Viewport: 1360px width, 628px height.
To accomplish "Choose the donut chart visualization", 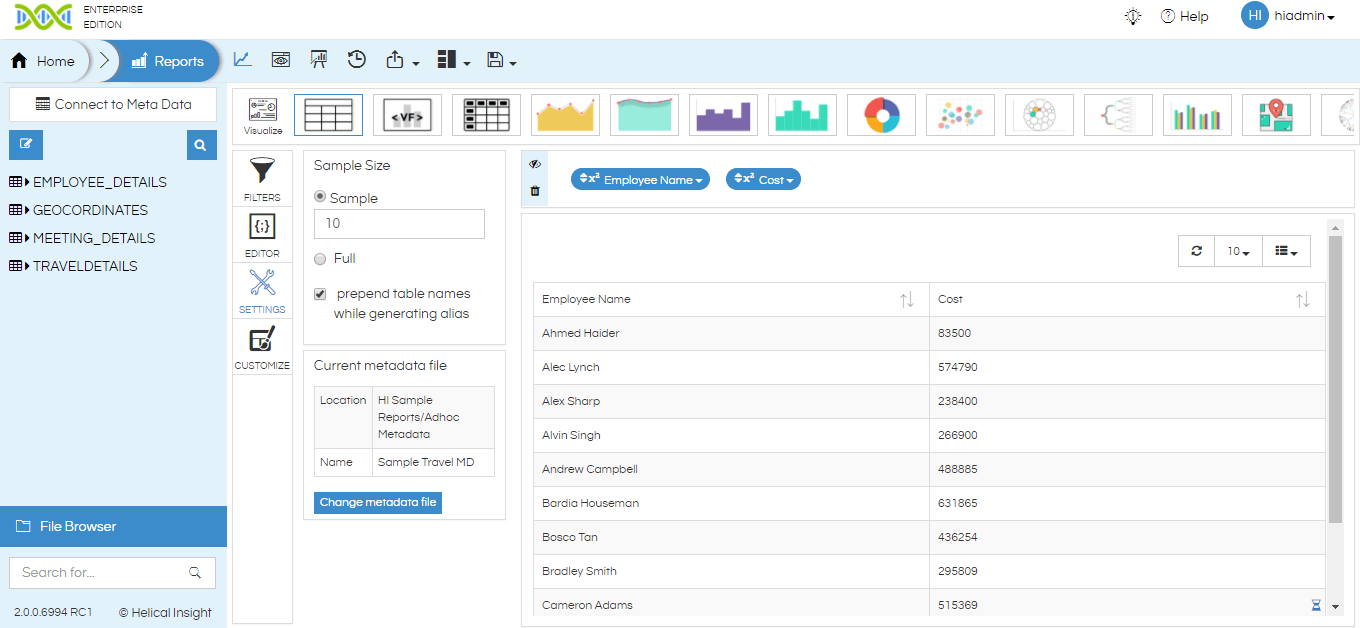I will [x=881, y=115].
